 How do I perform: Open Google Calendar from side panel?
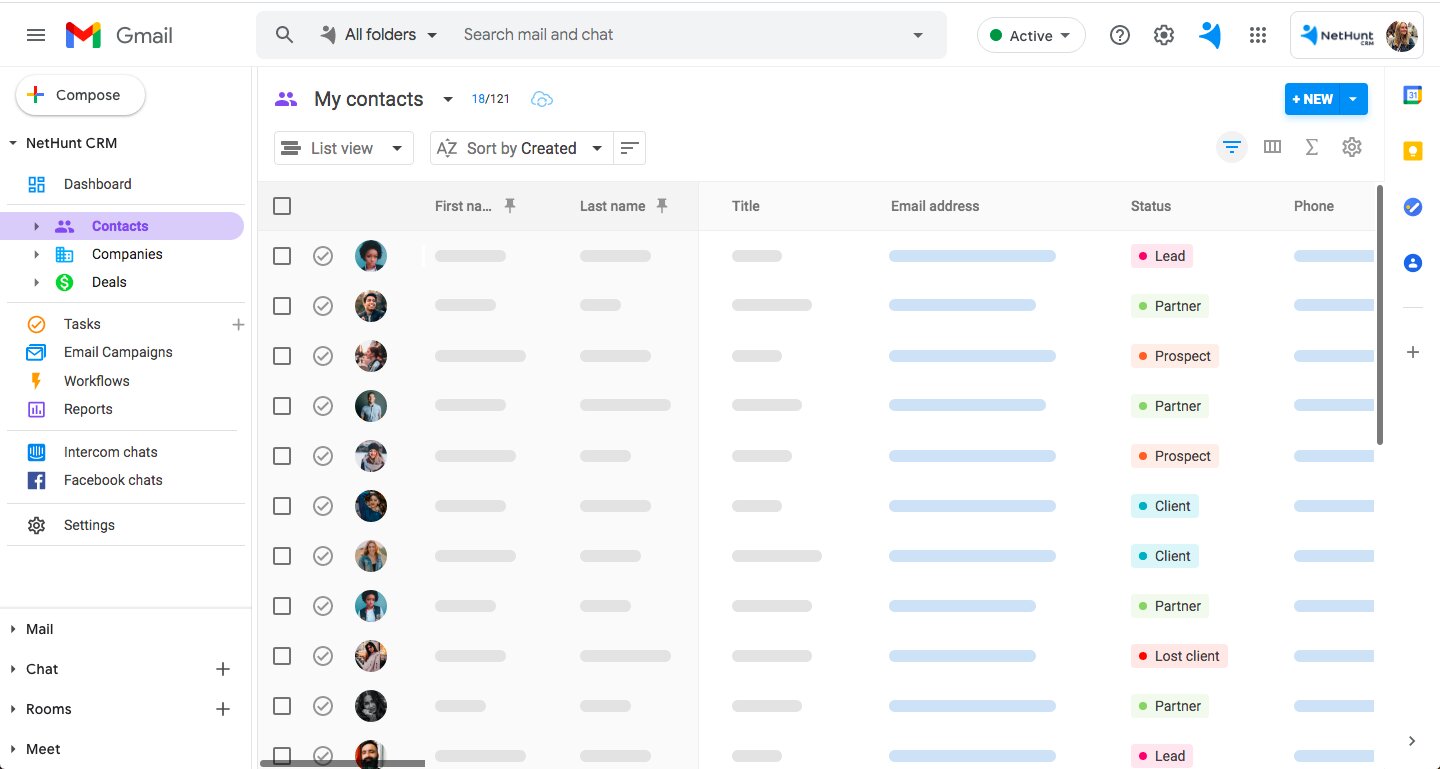(1412, 95)
